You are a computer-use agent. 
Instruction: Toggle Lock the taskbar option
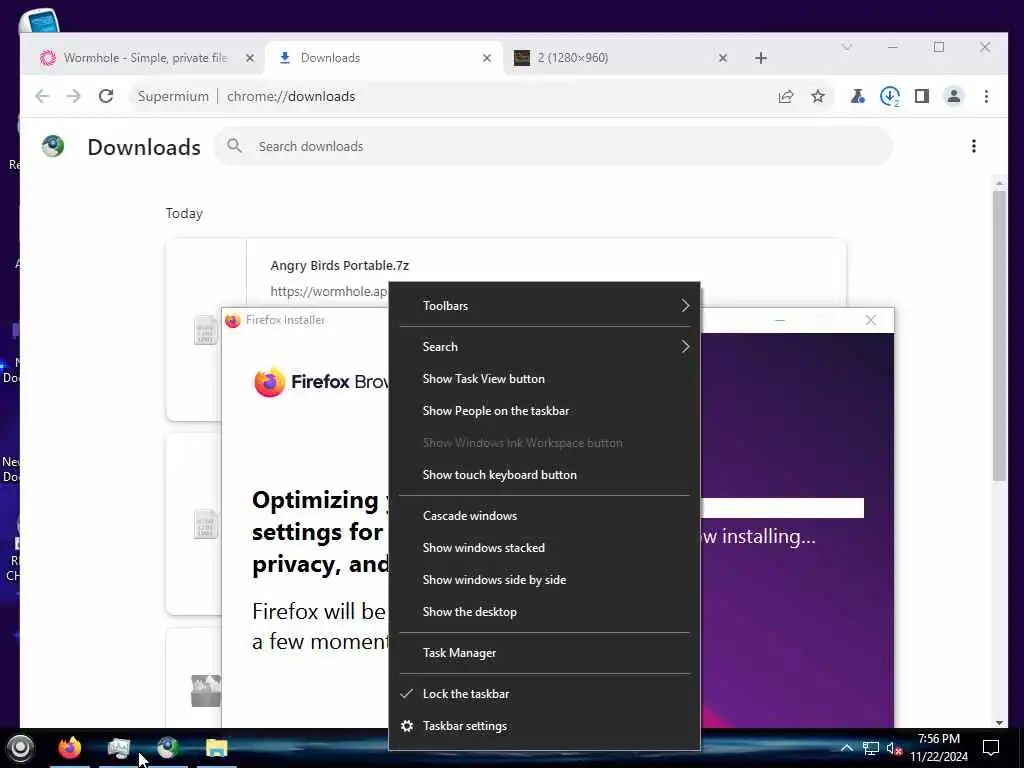pyautogui.click(x=544, y=694)
